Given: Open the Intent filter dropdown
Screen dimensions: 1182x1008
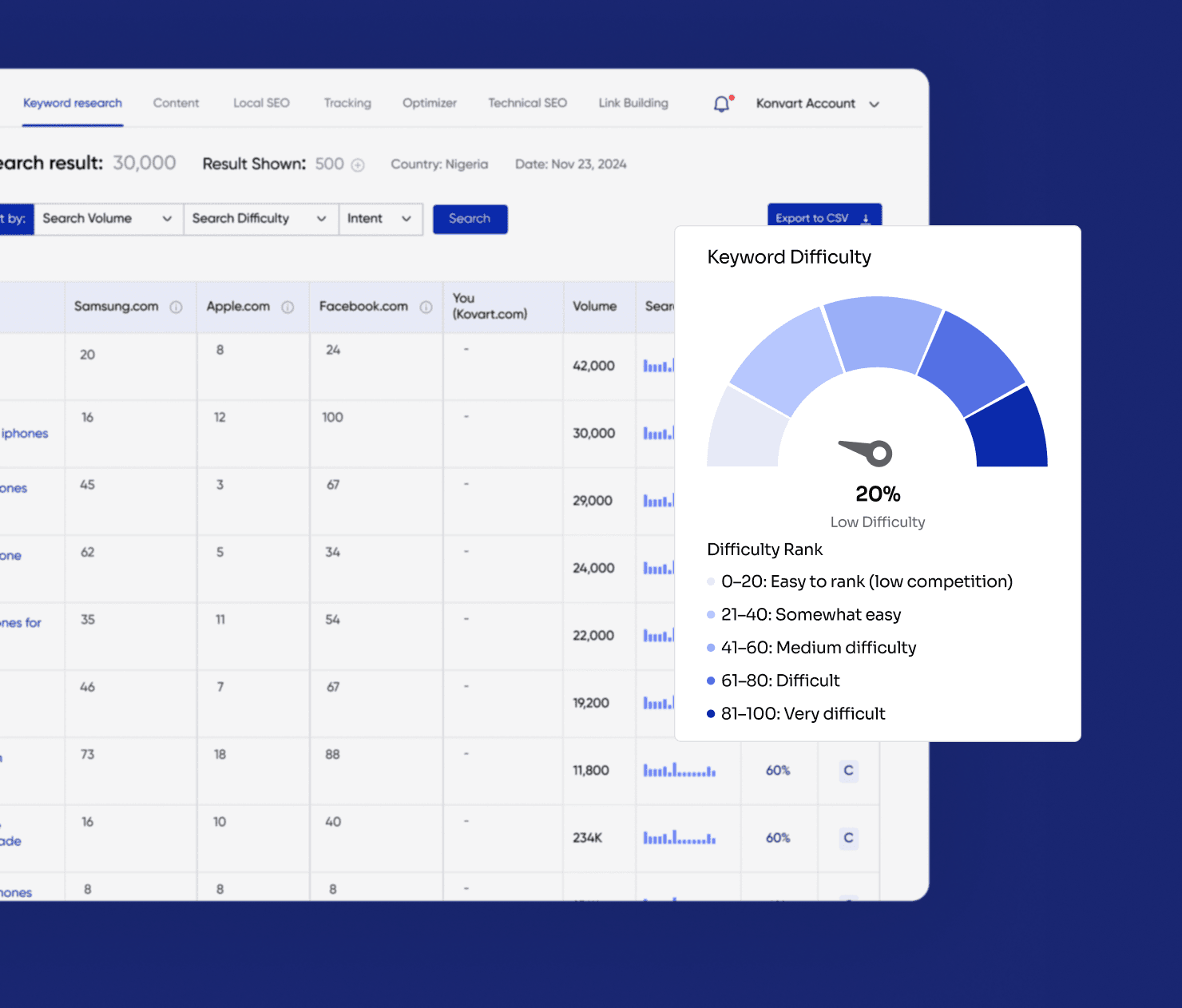Looking at the screenshot, I should click(x=379, y=219).
